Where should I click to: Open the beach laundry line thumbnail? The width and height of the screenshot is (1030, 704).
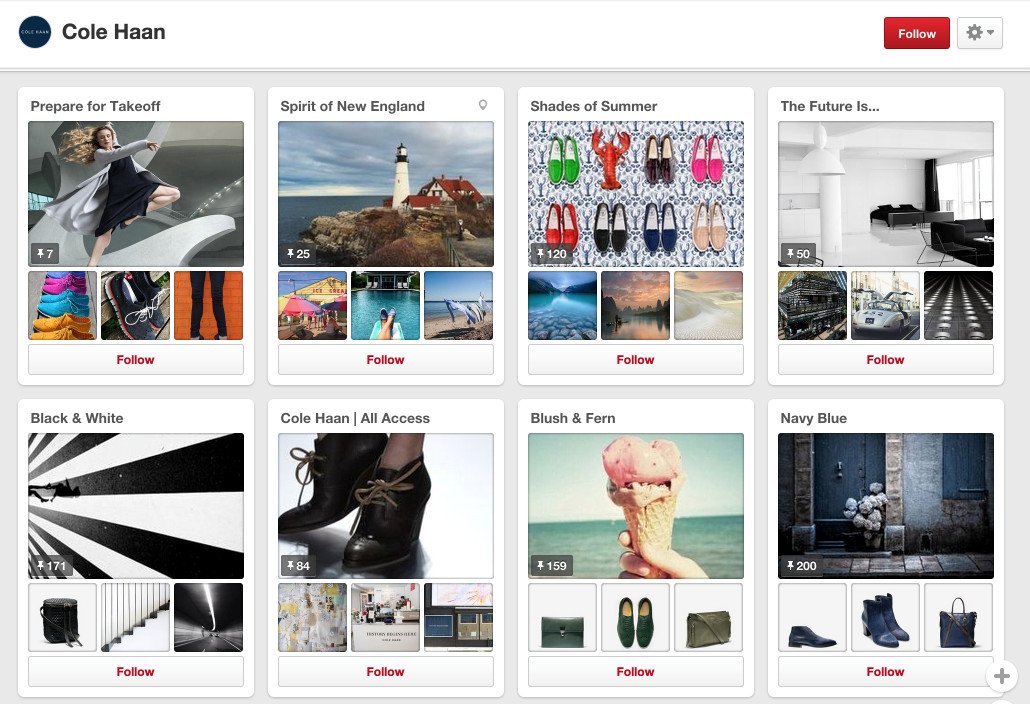459,305
